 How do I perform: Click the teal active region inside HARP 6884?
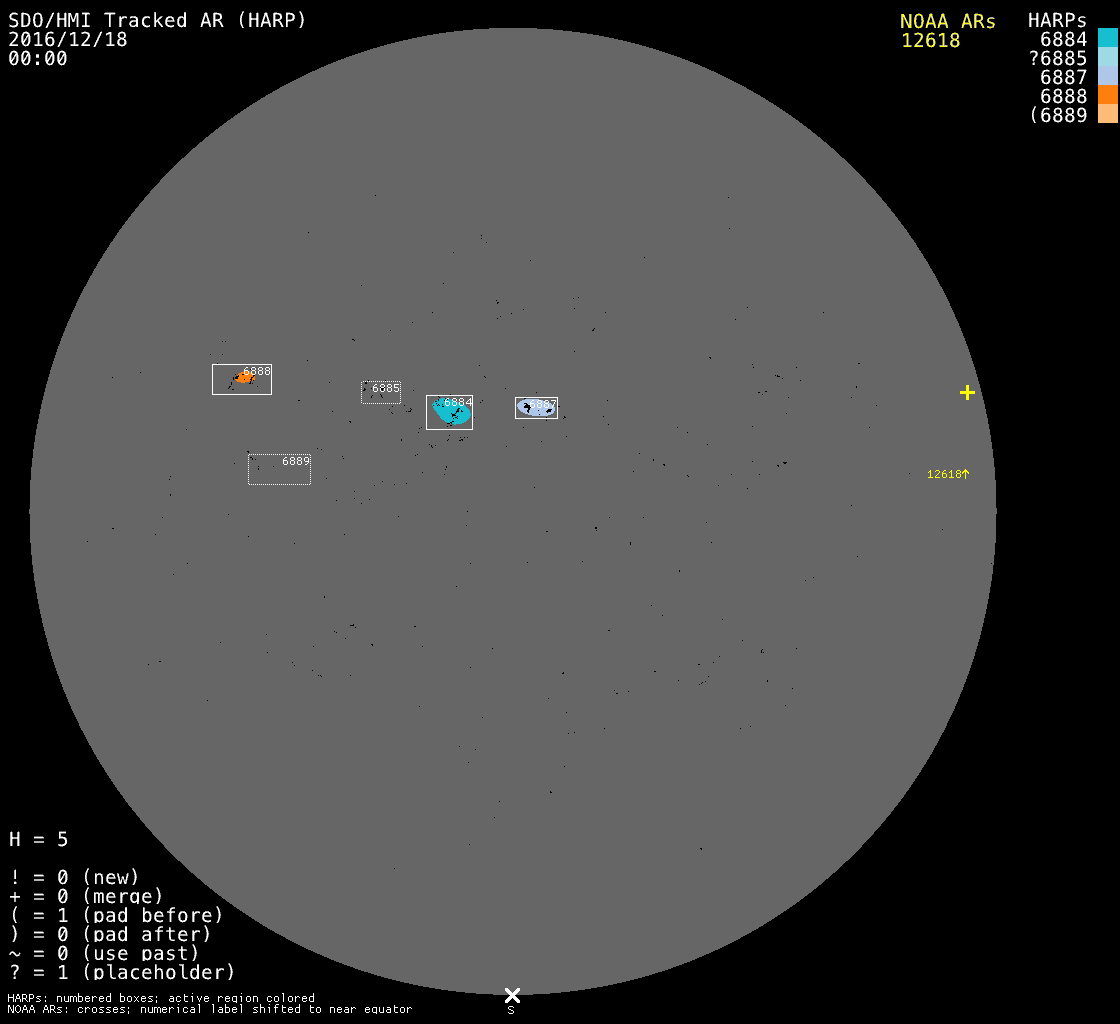452,412
